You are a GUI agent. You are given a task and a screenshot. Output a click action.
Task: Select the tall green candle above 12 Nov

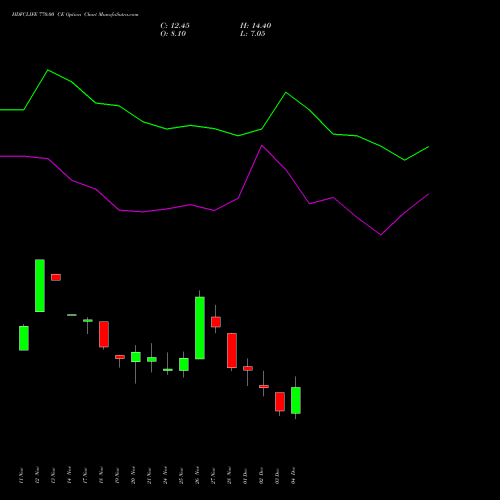pos(40,286)
